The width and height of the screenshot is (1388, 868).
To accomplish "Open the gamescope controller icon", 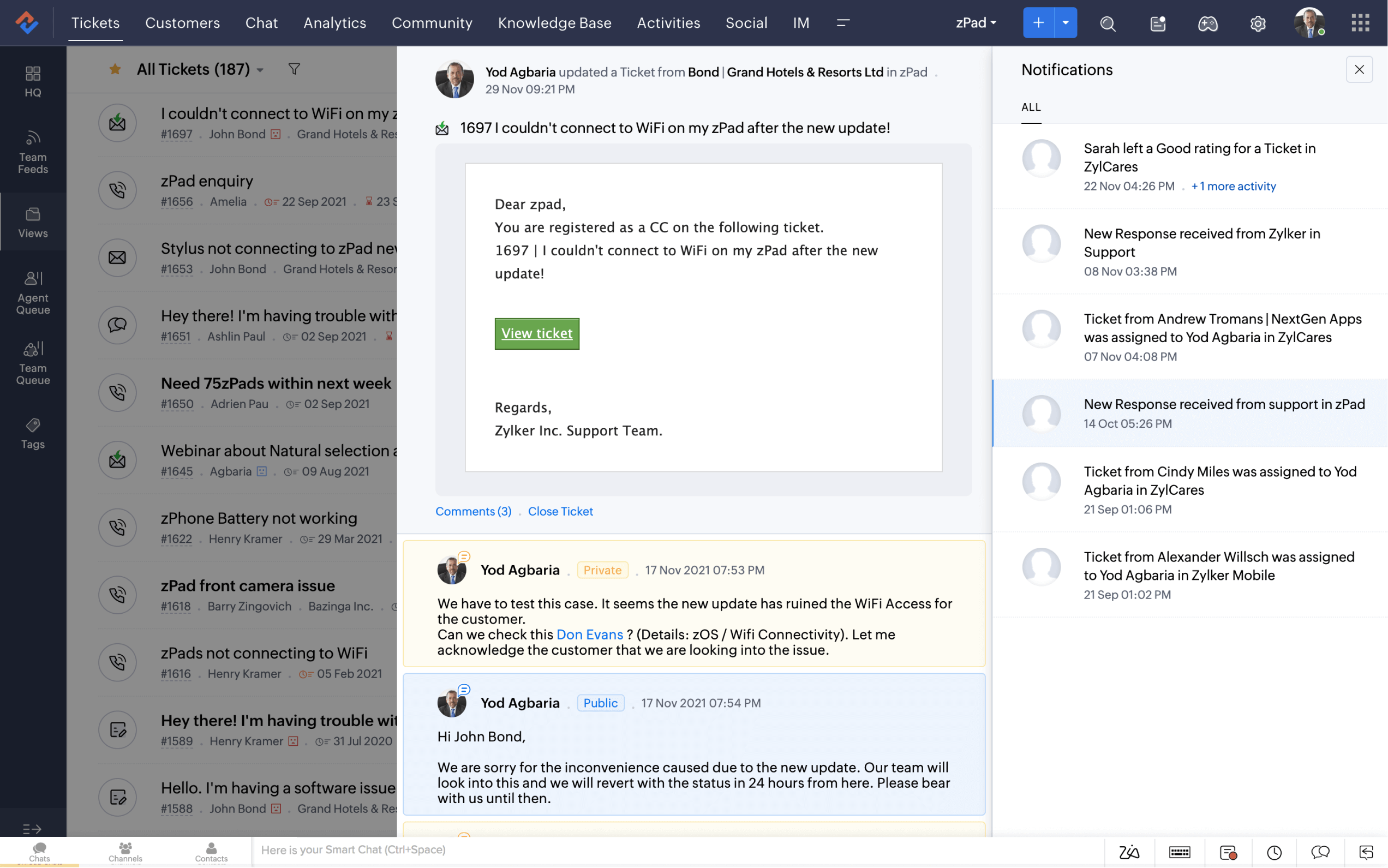I will 1207,23.
